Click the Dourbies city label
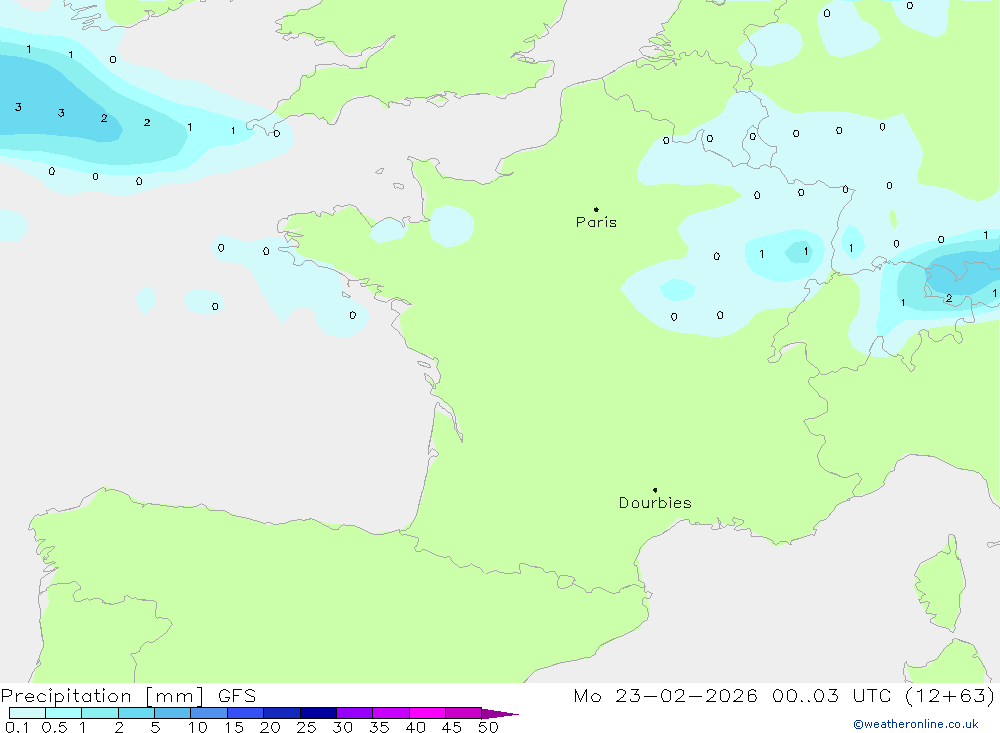The image size is (1000, 733). coord(655,503)
